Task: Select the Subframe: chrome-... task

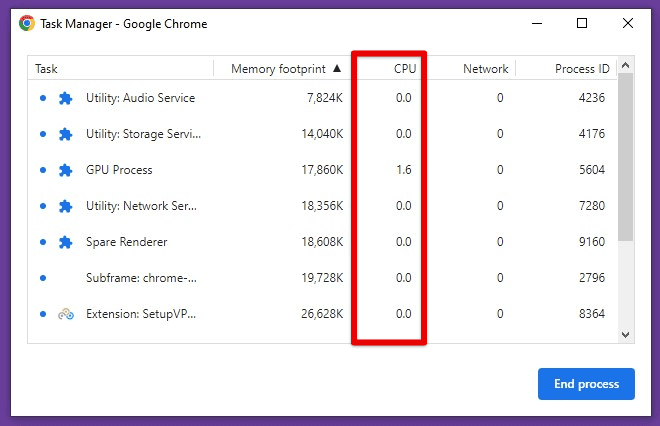Action: click(x=141, y=278)
